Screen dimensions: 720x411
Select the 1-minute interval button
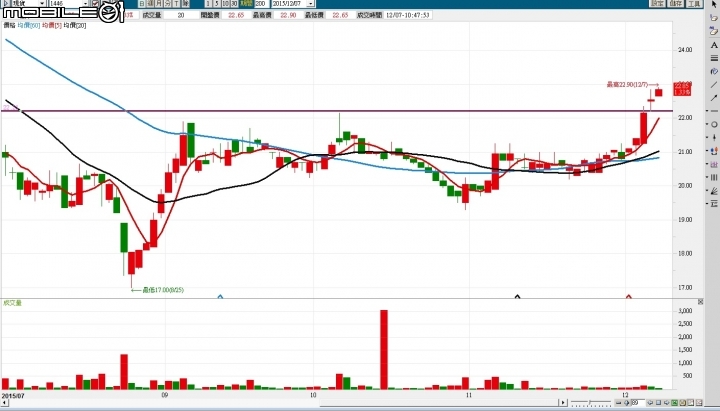[x=208, y=3]
